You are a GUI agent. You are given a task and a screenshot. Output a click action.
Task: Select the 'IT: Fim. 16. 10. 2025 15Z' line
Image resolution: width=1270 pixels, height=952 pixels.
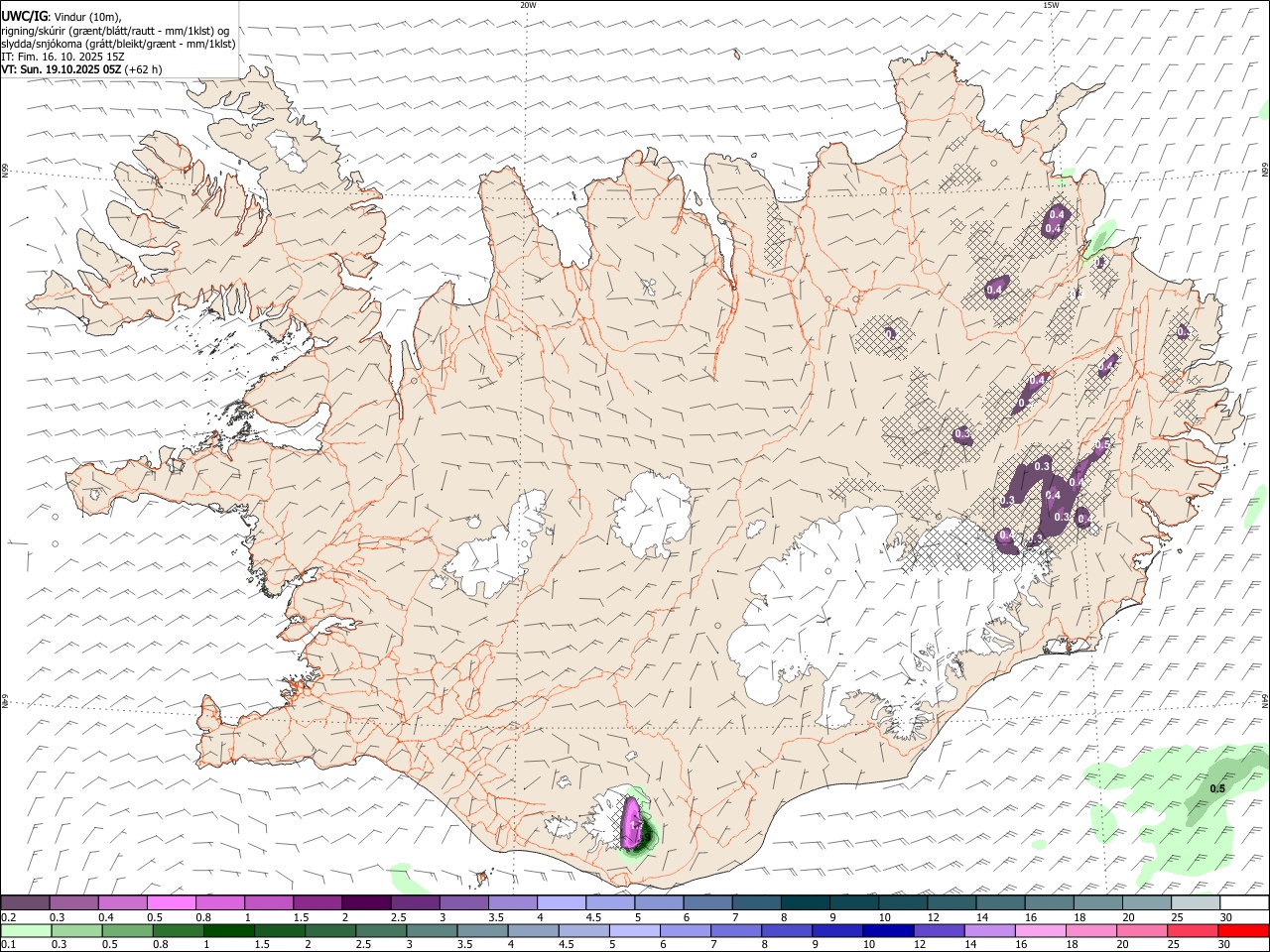[x=63, y=57]
